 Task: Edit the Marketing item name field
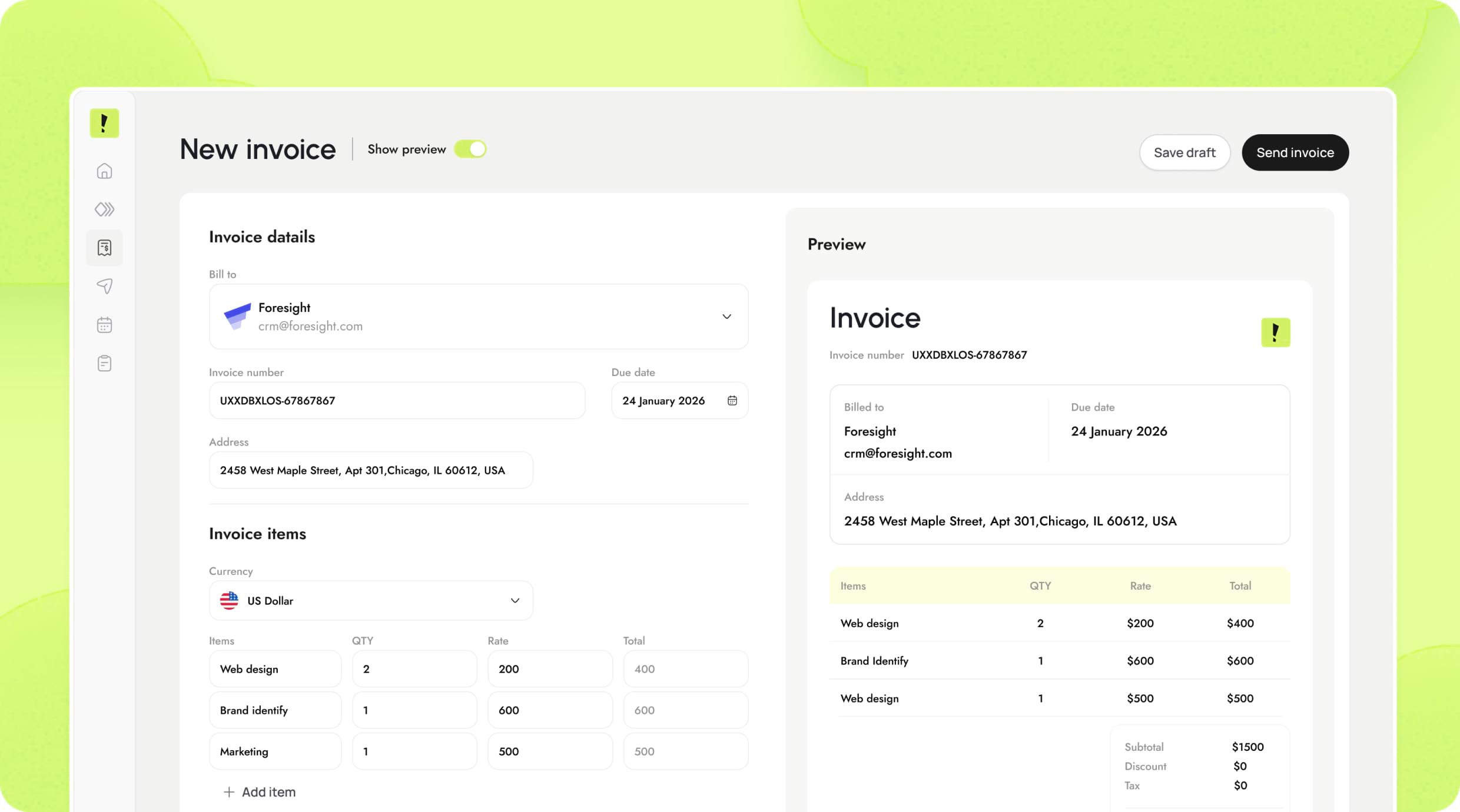275,751
